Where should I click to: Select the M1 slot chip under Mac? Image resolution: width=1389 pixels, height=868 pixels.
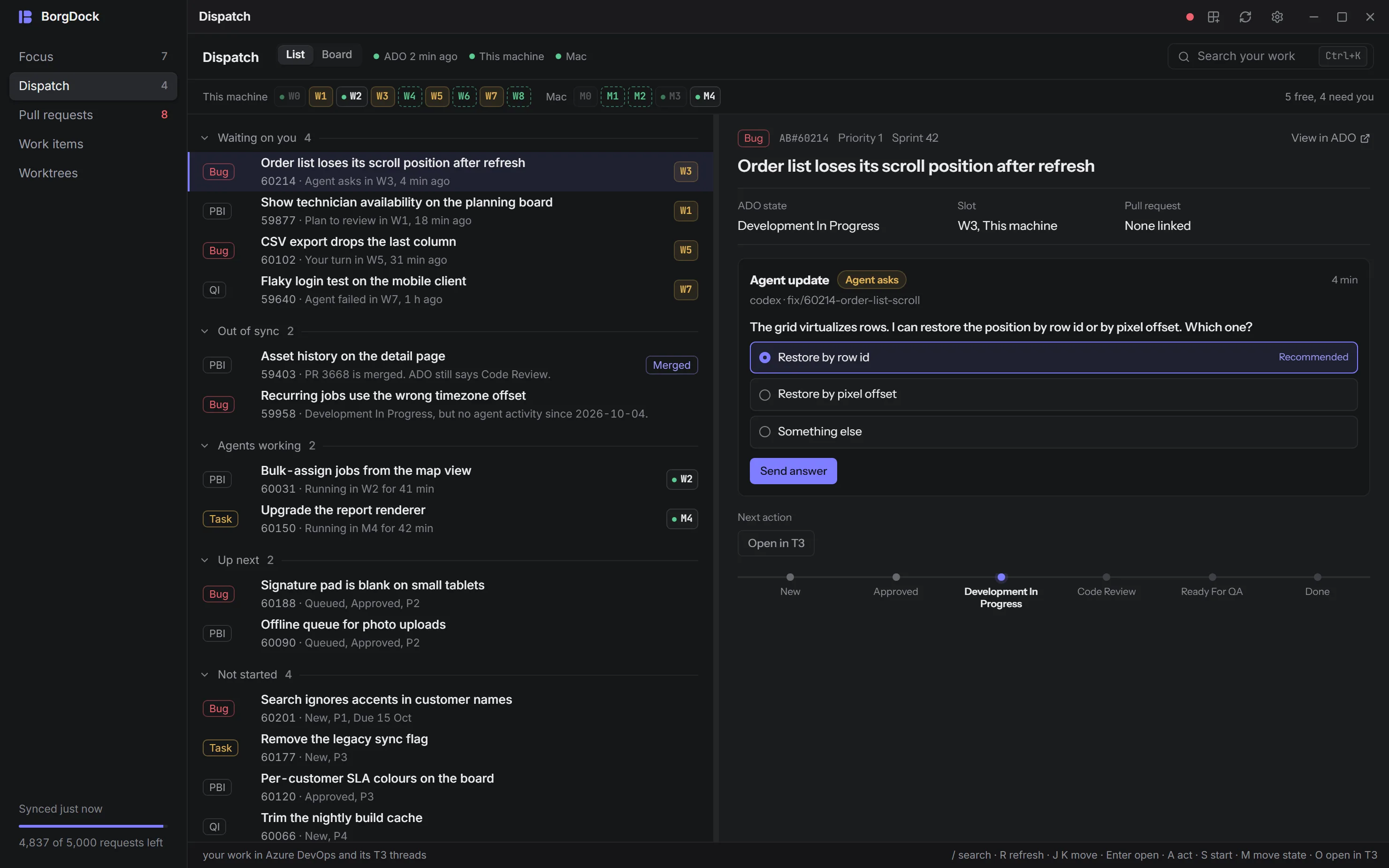[x=612, y=97]
